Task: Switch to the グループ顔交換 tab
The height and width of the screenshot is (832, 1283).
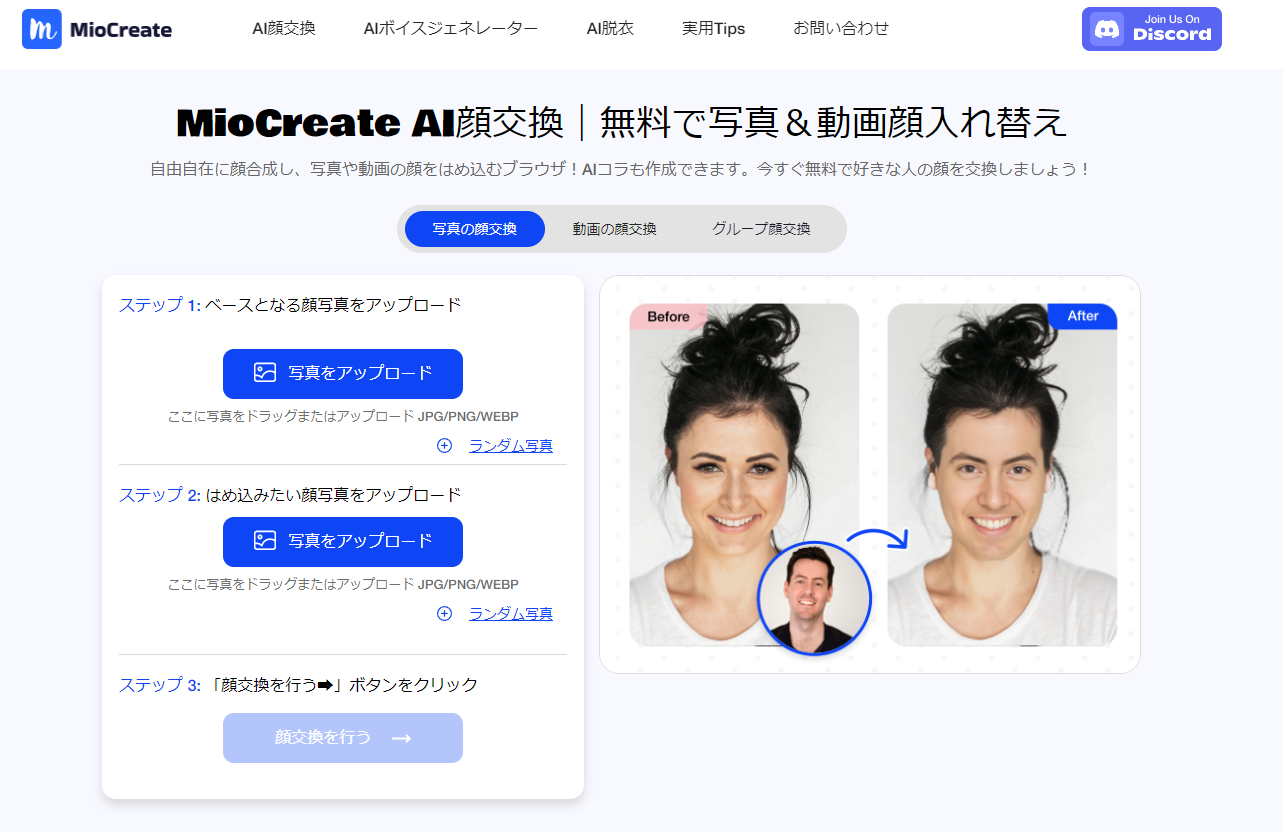Action: coord(762,229)
